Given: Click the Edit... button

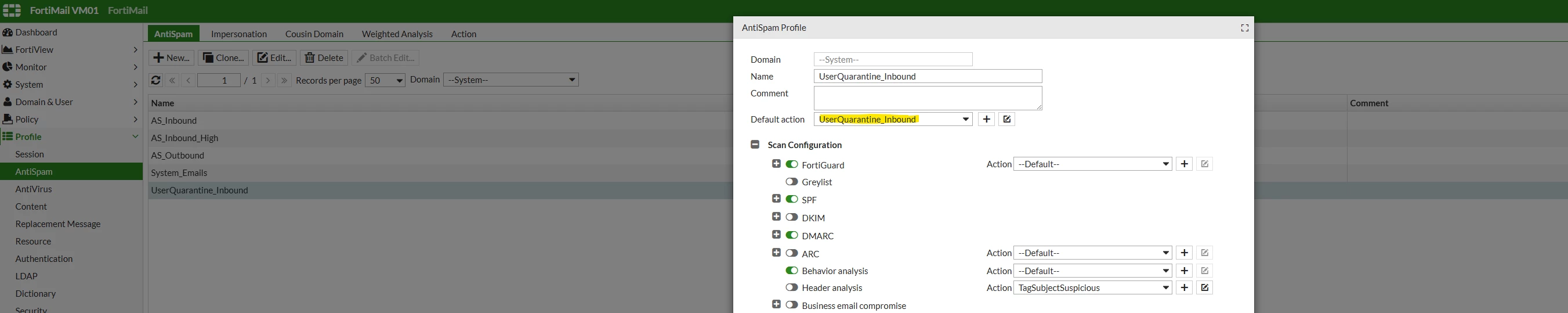Looking at the screenshot, I should pos(274,58).
